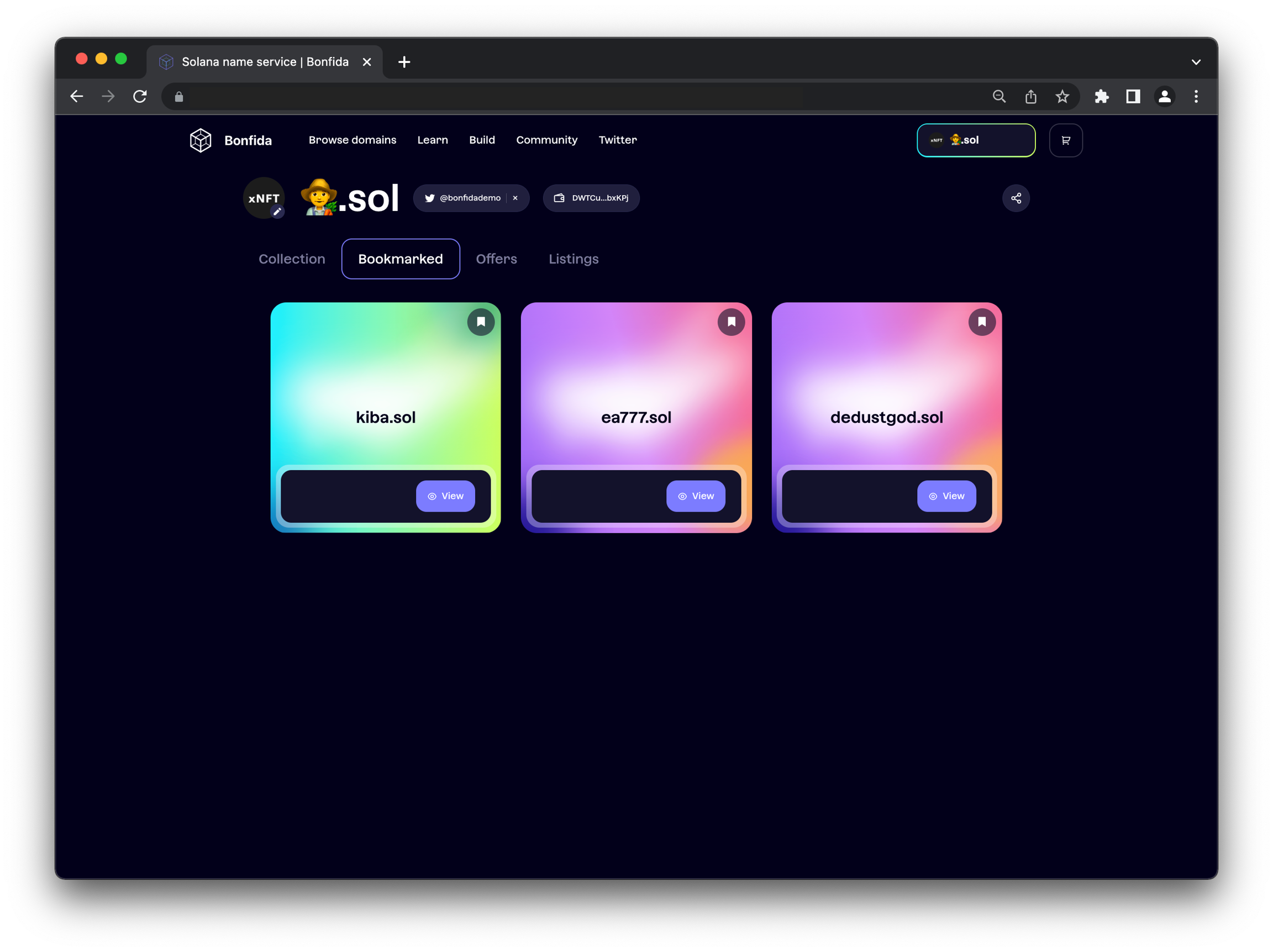Open browser extensions puzzle icon
Screen dimensions: 1273x952
point(1102,97)
